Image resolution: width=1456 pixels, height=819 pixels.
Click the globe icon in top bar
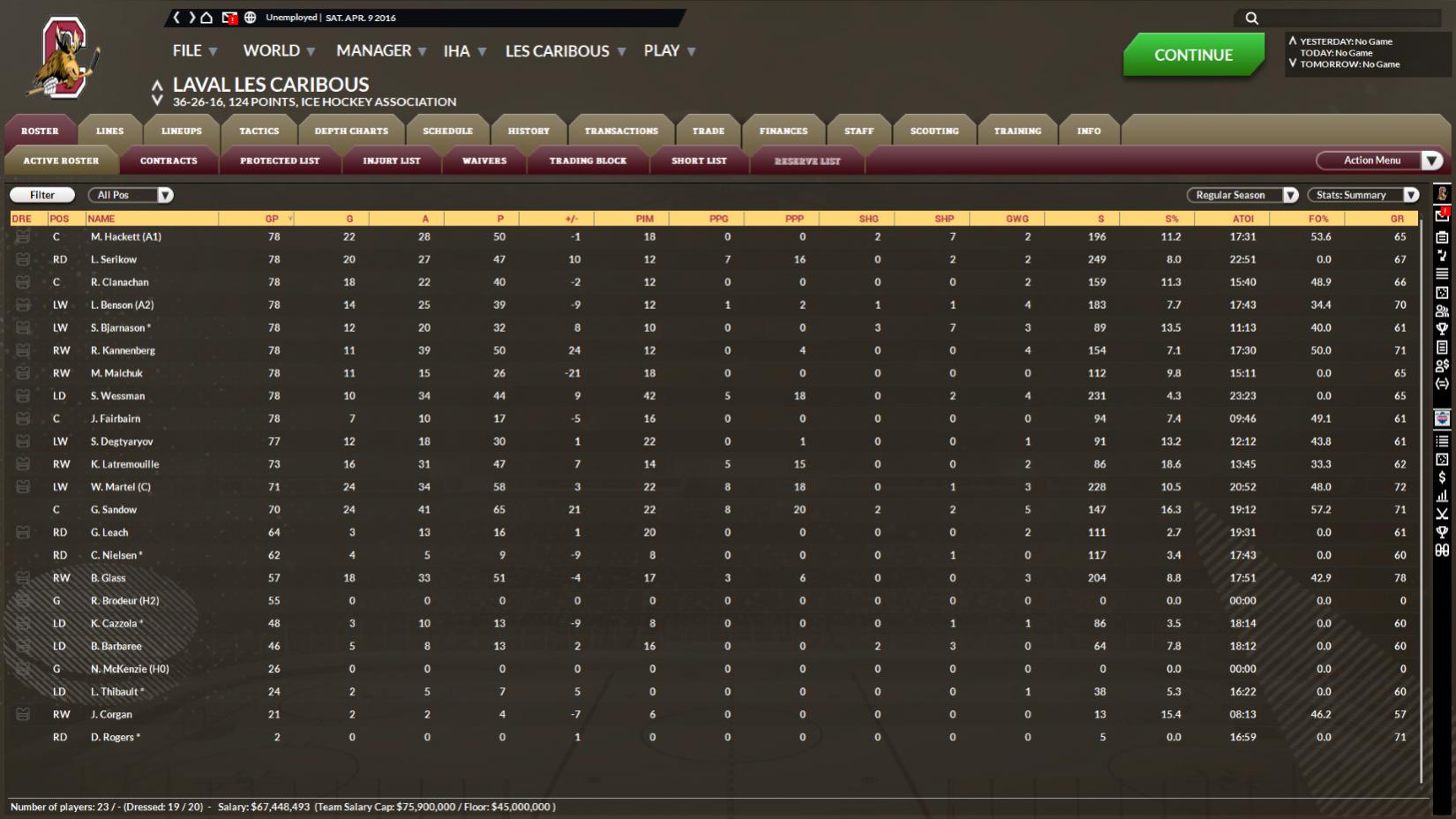pyautogui.click(x=251, y=18)
